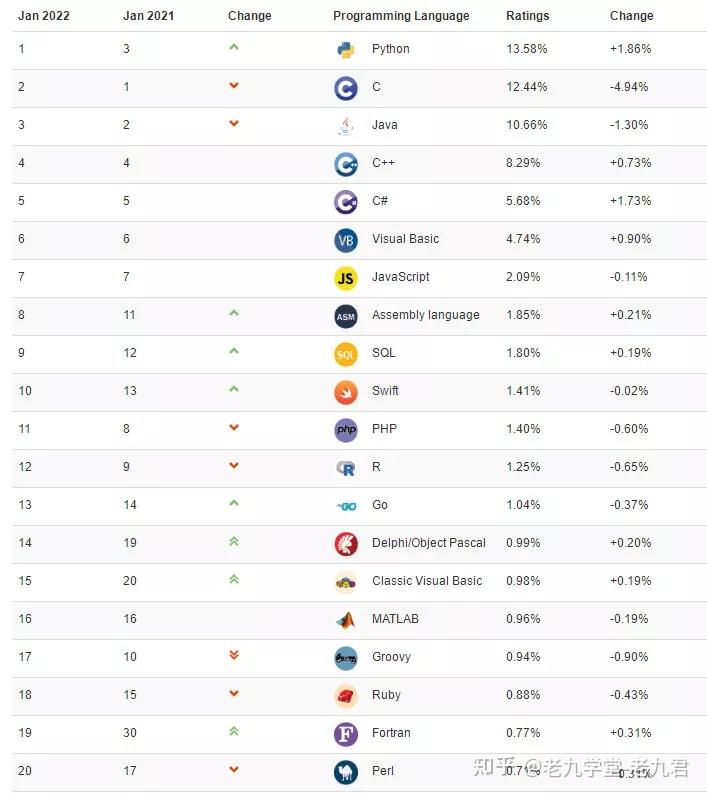Click the Perl camel icon
This screenshot has height=796, width=707.
coord(346,772)
